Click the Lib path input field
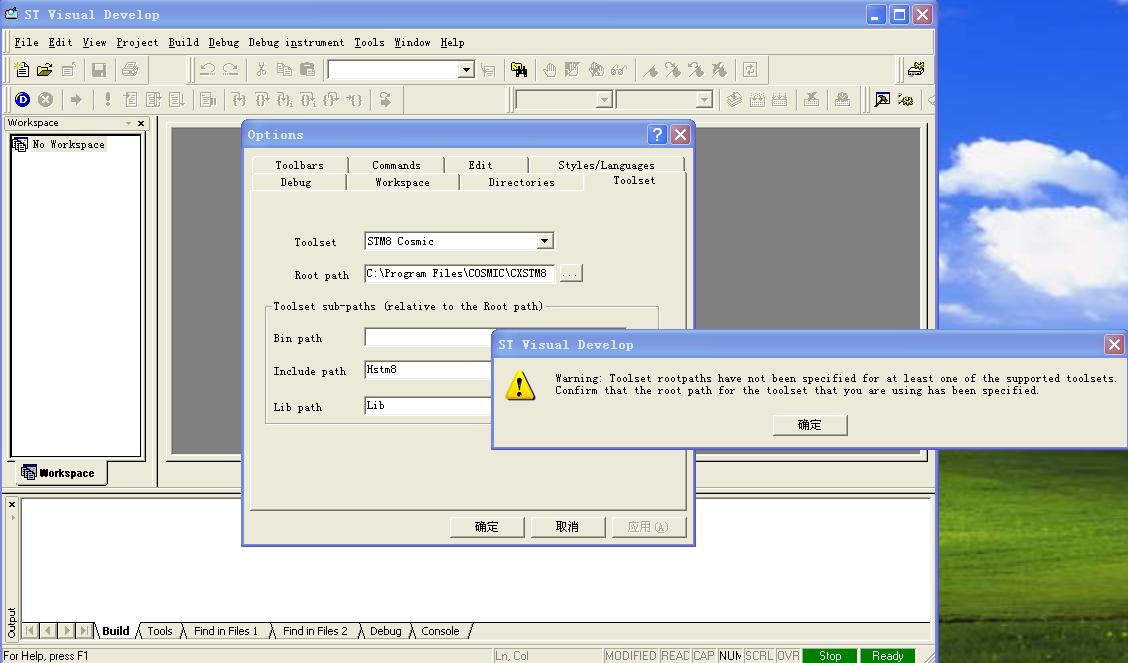The image size is (1128, 663). pyautogui.click(x=427, y=406)
